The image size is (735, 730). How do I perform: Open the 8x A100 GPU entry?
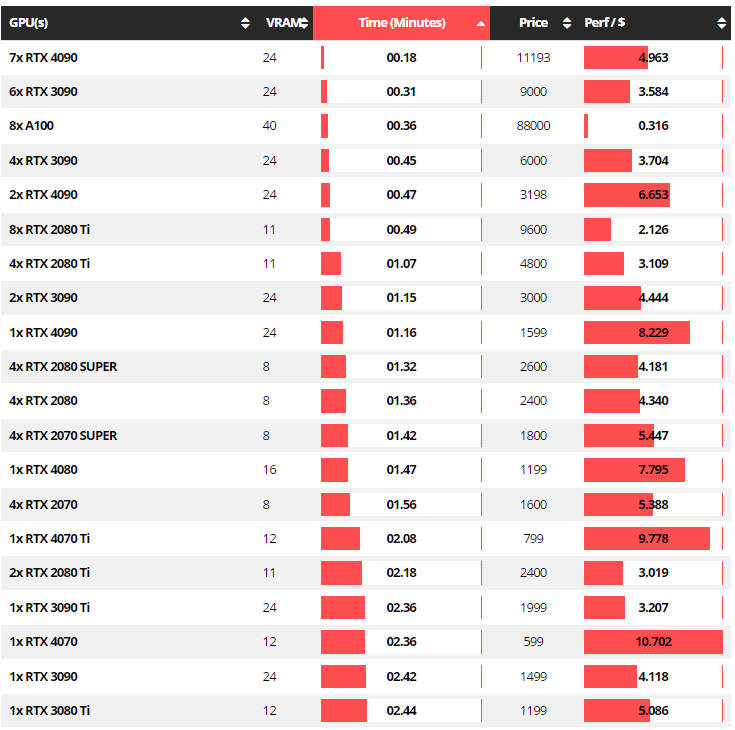31,126
